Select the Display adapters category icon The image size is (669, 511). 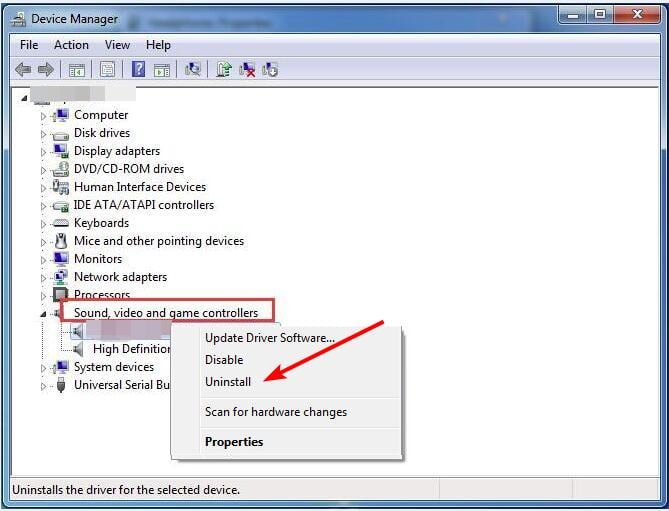click(x=61, y=151)
